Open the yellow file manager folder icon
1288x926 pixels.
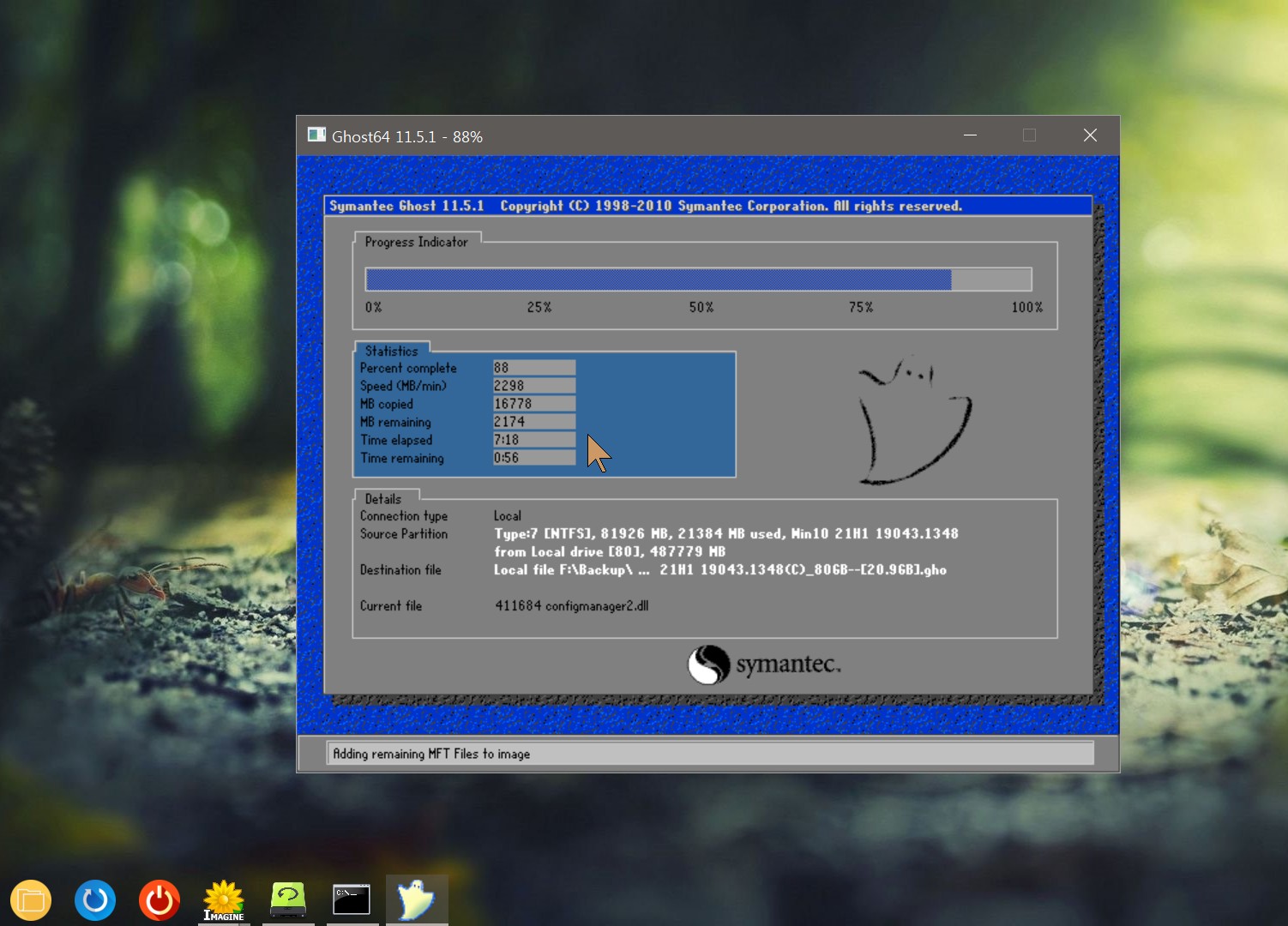click(x=31, y=900)
